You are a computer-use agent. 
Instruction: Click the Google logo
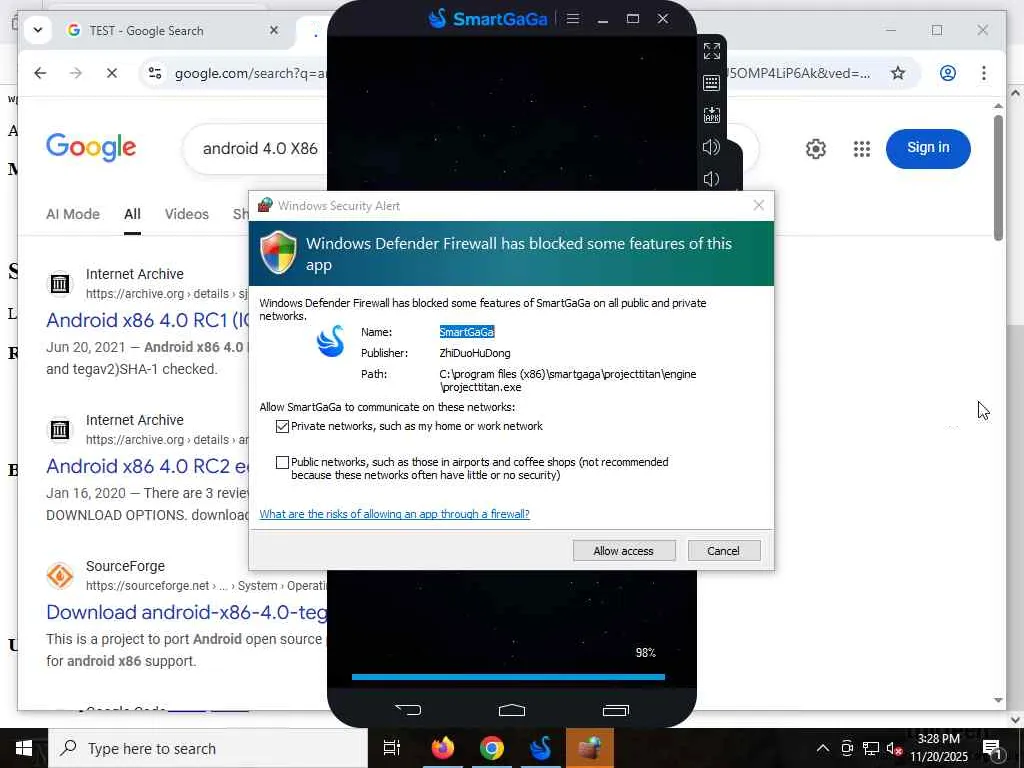(x=91, y=148)
